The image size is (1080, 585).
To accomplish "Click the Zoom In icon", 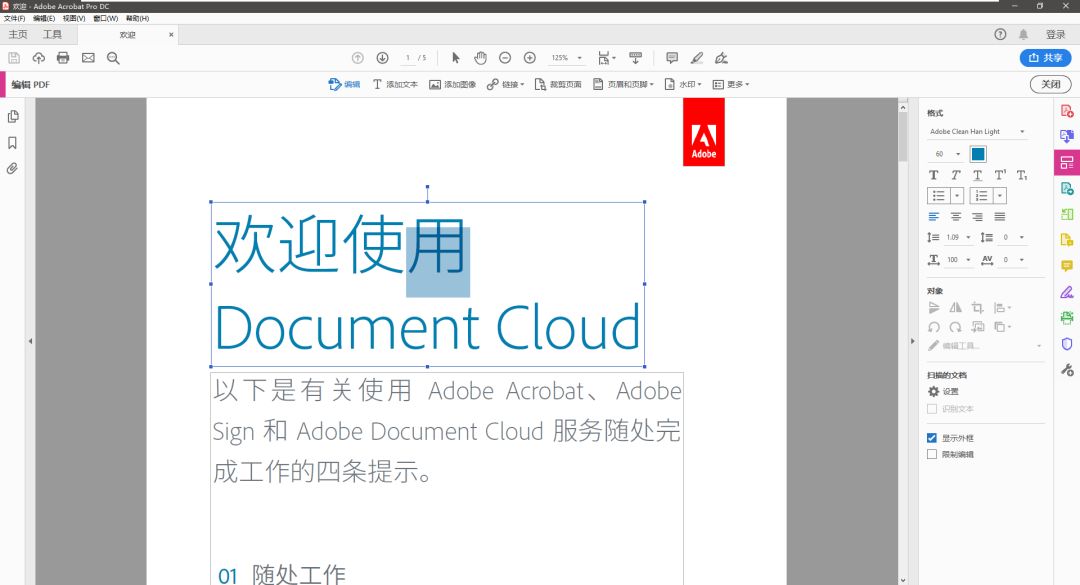I will (x=531, y=57).
